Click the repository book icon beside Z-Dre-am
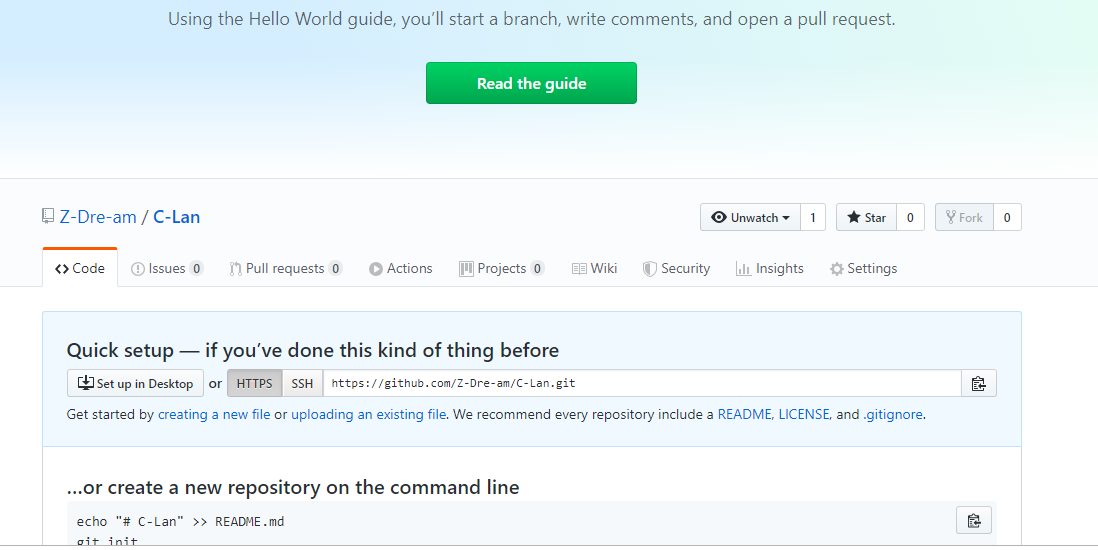The image size is (1098, 550). click(48, 216)
